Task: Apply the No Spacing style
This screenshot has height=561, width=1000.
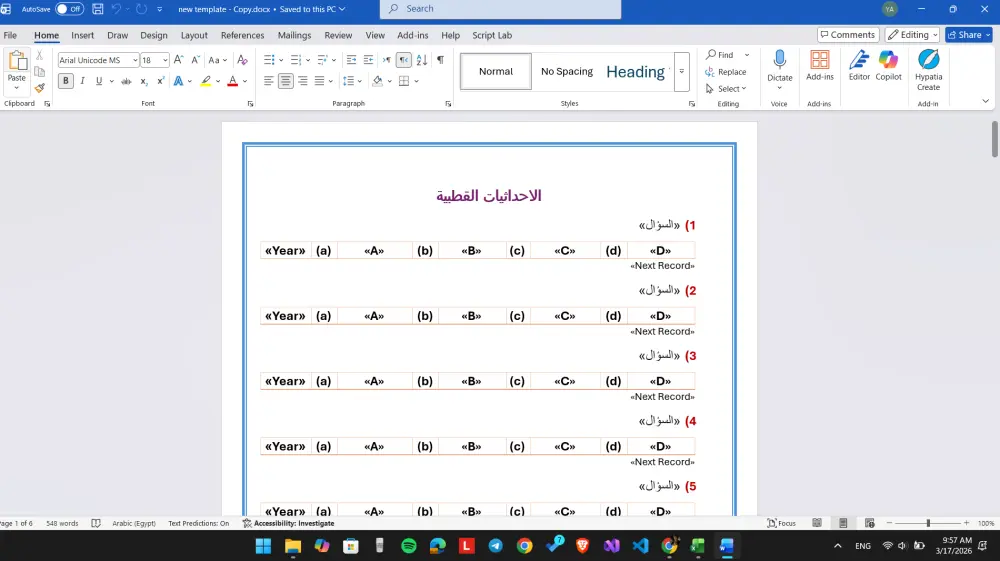Action: [x=566, y=71]
